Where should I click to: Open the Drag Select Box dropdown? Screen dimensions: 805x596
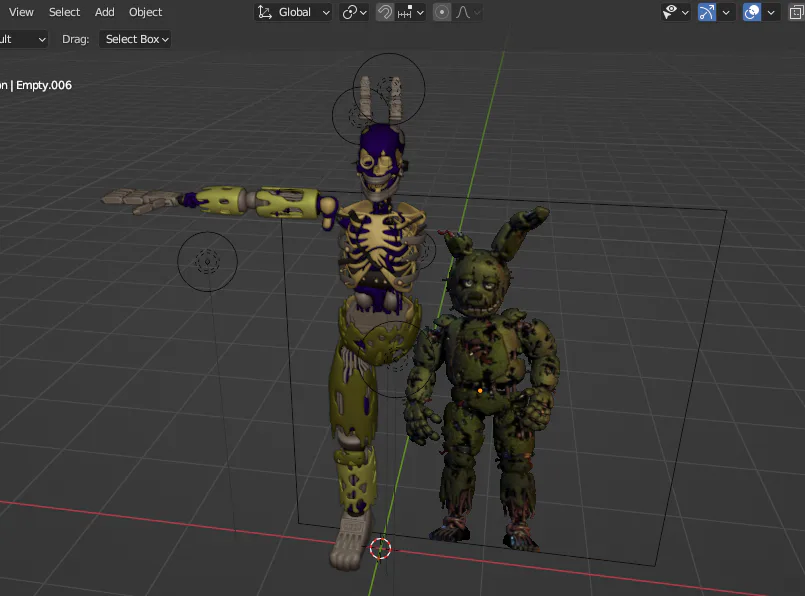coord(135,39)
